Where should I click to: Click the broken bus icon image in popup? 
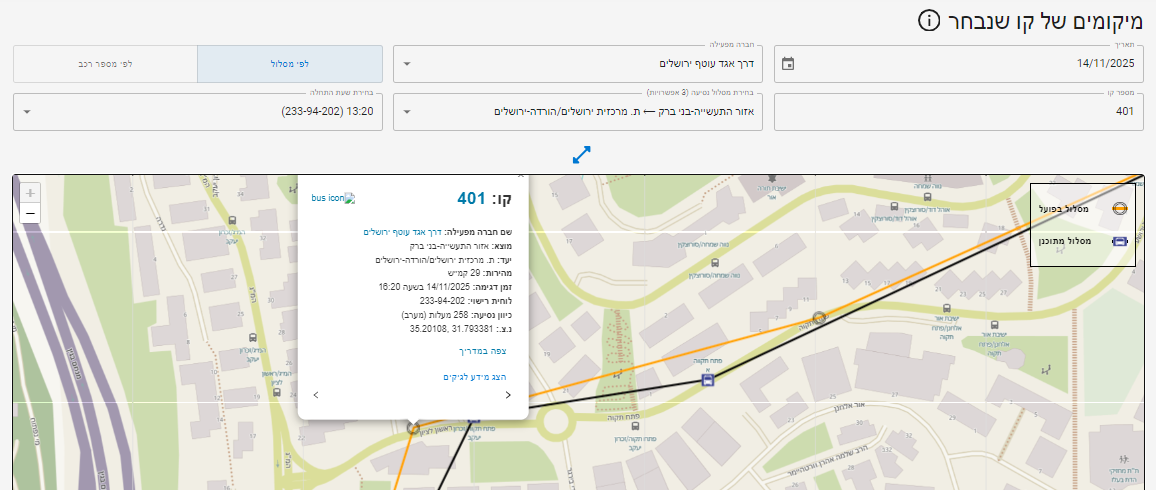(x=333, y=198)
